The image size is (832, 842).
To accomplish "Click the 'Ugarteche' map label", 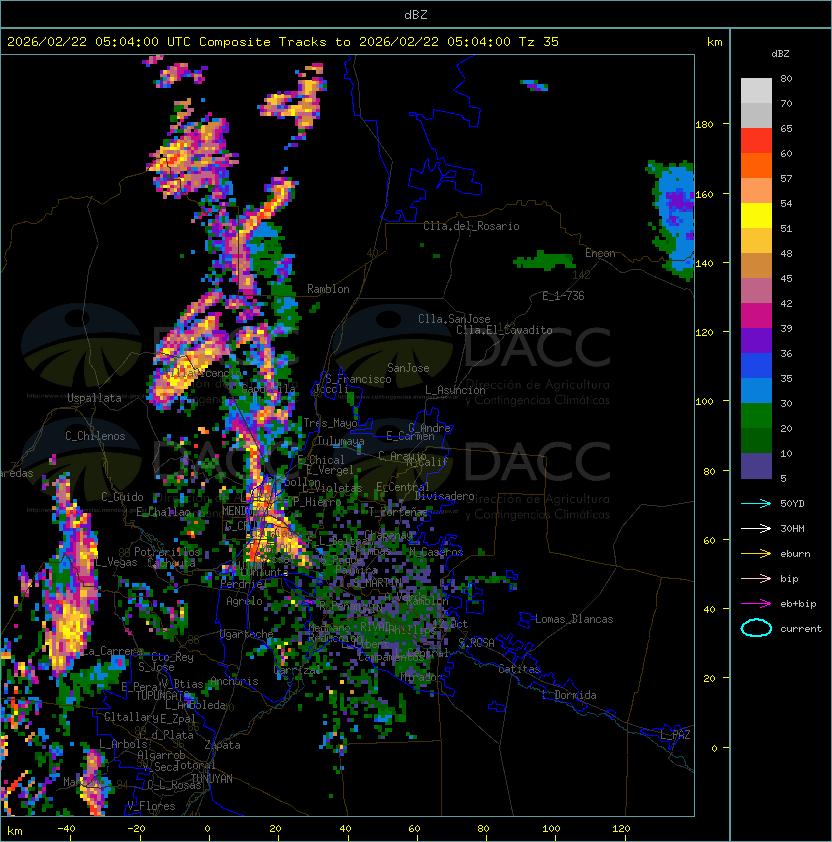I will pyautogui.click(x=247, y=634).
